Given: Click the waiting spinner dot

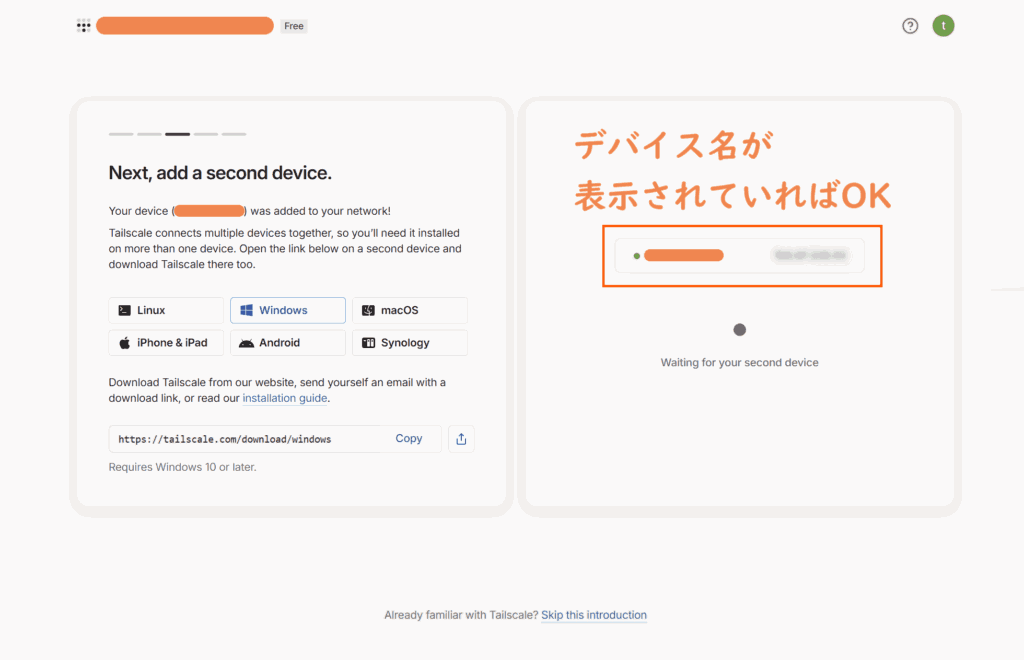Looking at the screenshot, I should (x=740, y=330).
